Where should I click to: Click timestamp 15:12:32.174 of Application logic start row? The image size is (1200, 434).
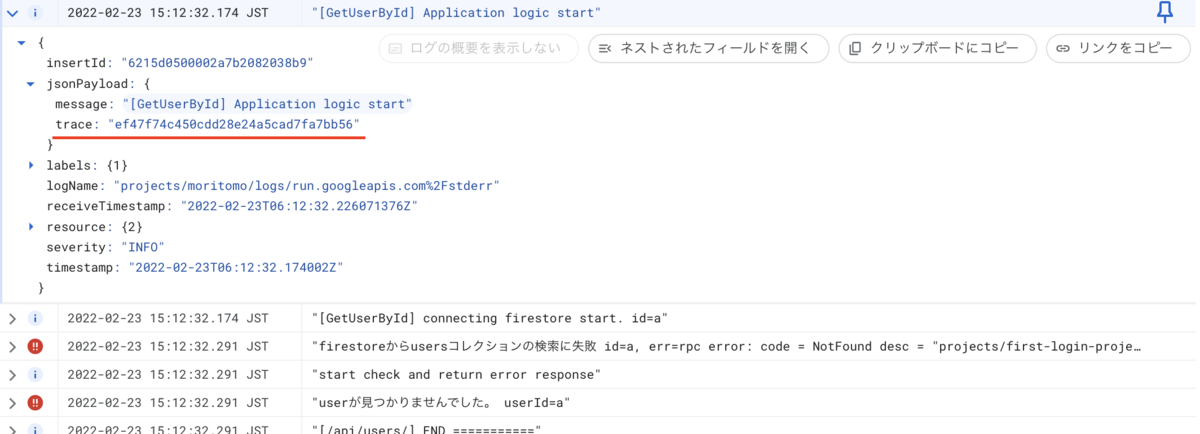click(168, 13)
